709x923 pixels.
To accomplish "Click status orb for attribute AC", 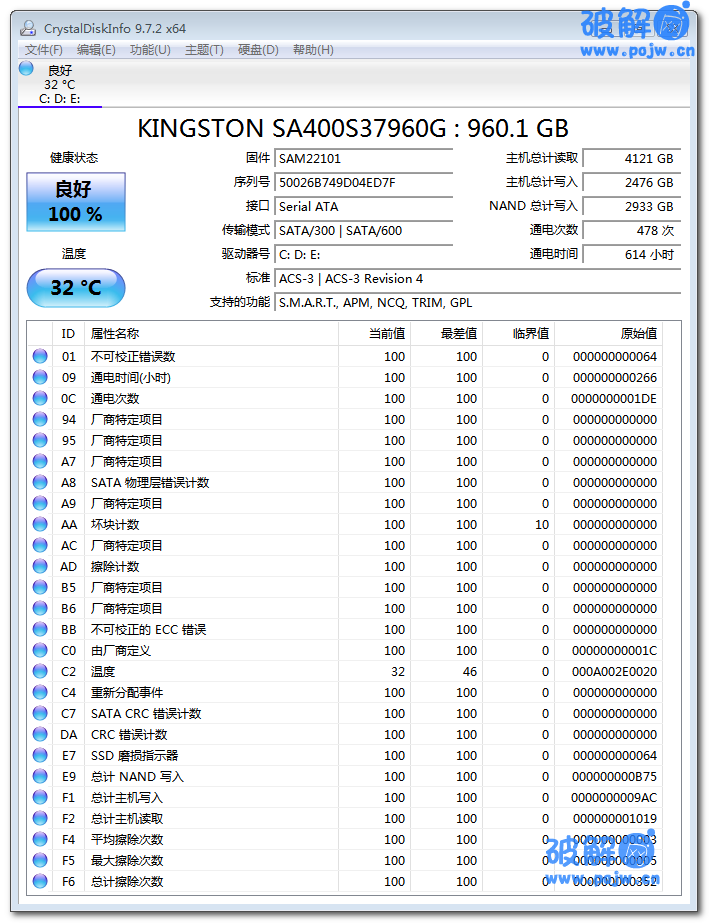I will pos(40,545).
